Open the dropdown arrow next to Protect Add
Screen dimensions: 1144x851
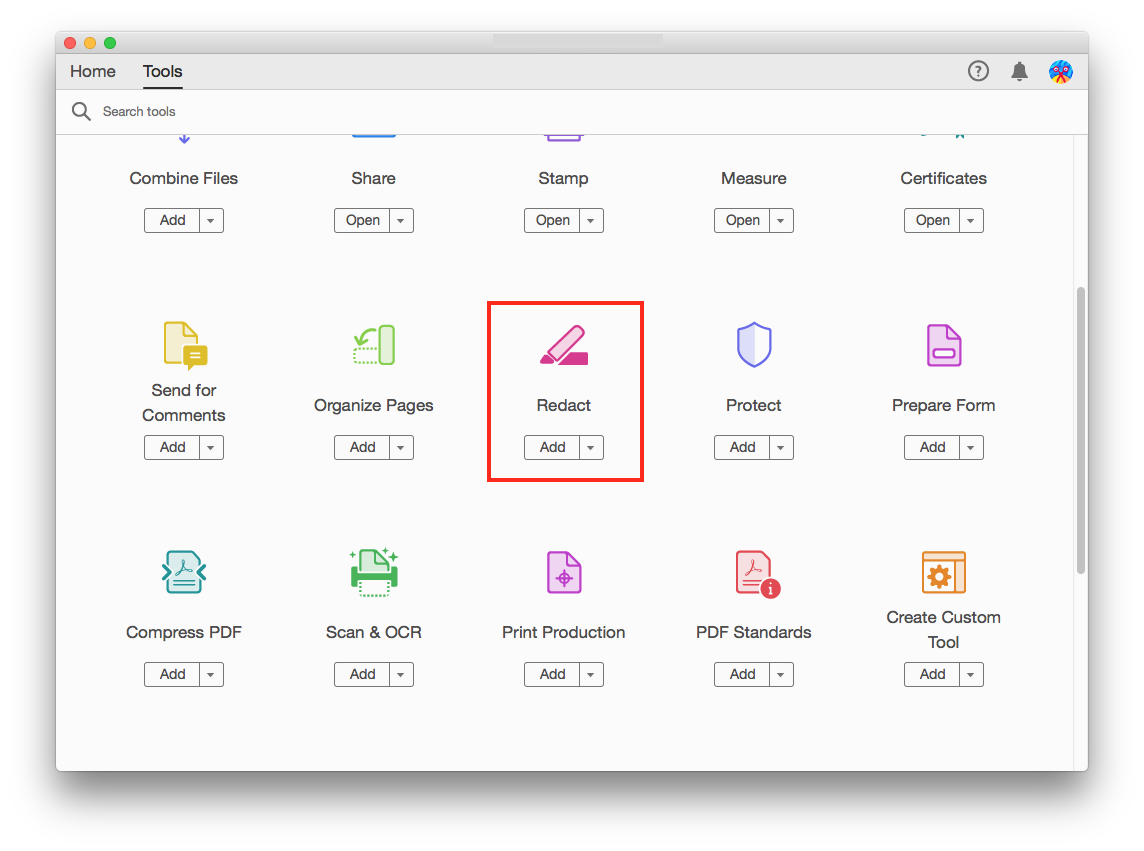[781, 448]
